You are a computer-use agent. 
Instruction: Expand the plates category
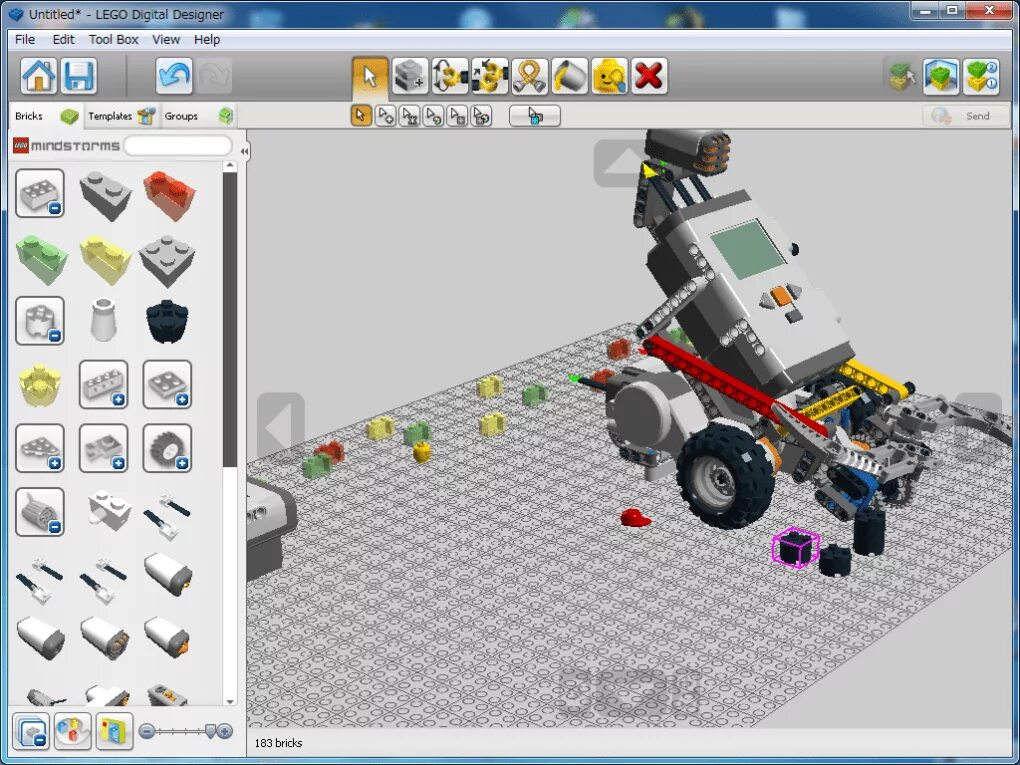(x=167, y=384)
